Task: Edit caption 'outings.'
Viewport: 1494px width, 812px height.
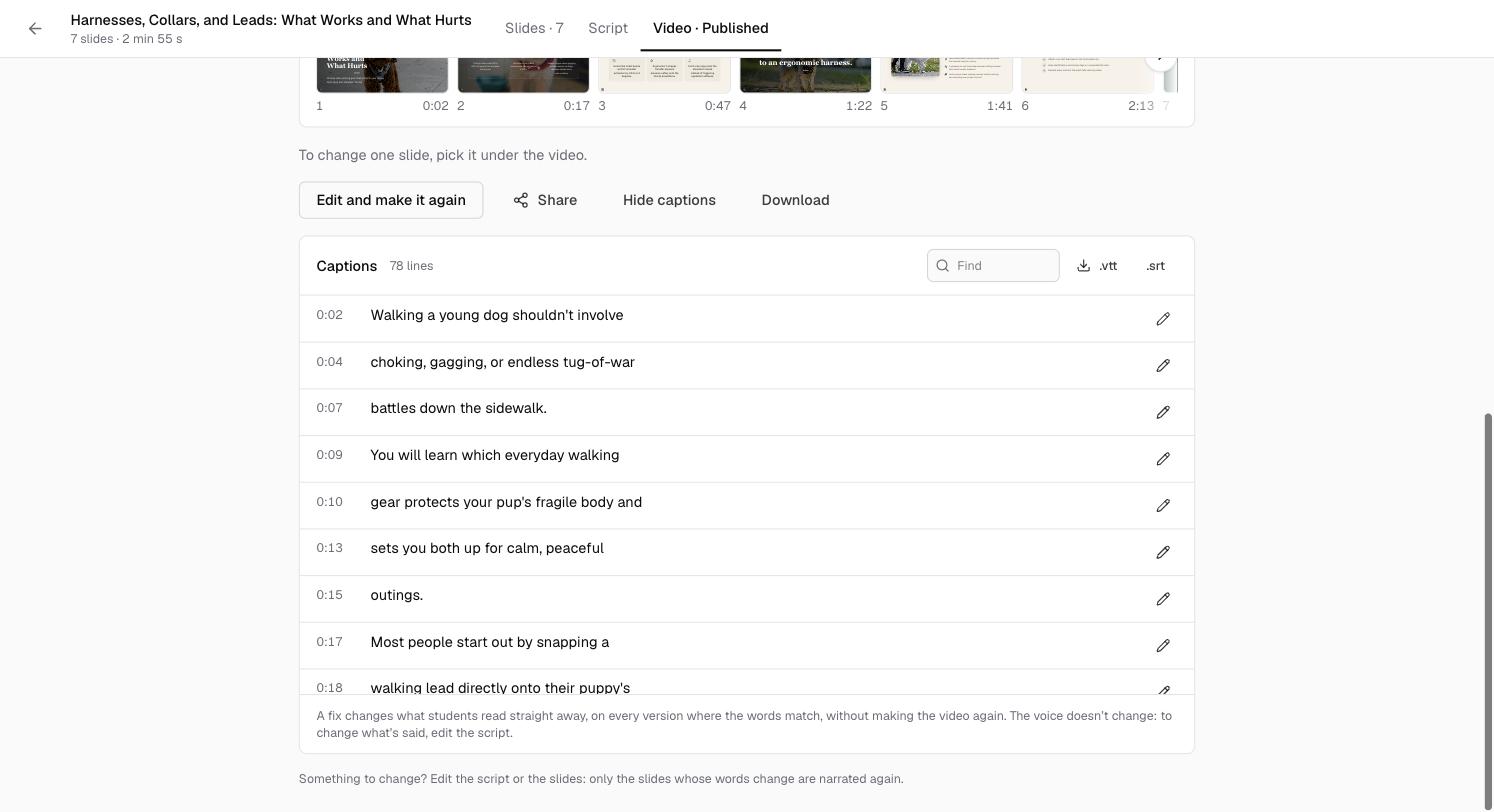Action: coord(1163,599)
